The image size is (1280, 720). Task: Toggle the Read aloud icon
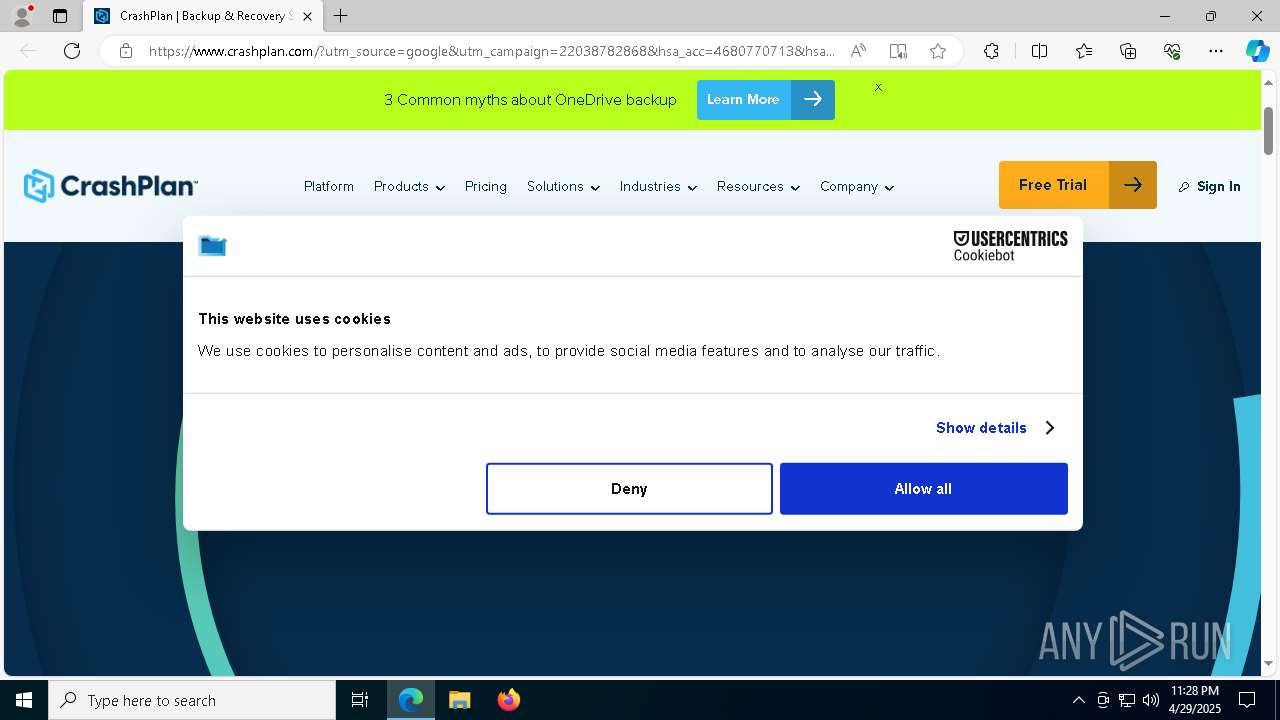[858, 51]
